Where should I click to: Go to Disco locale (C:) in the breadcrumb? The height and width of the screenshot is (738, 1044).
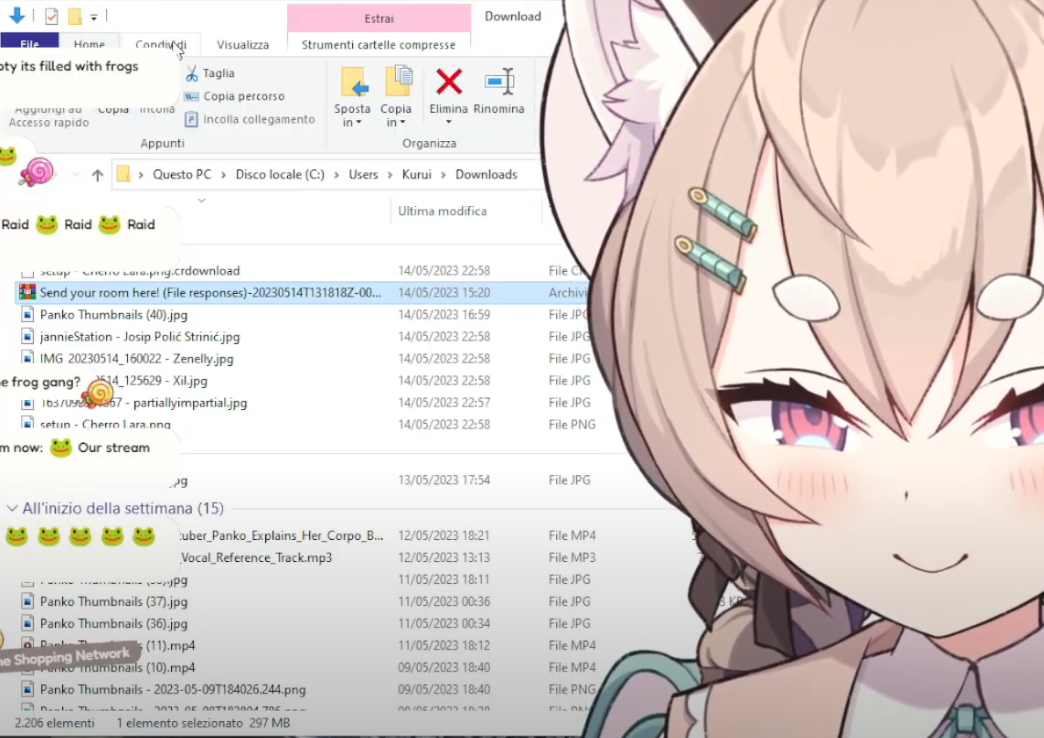(x=280, y=175)
